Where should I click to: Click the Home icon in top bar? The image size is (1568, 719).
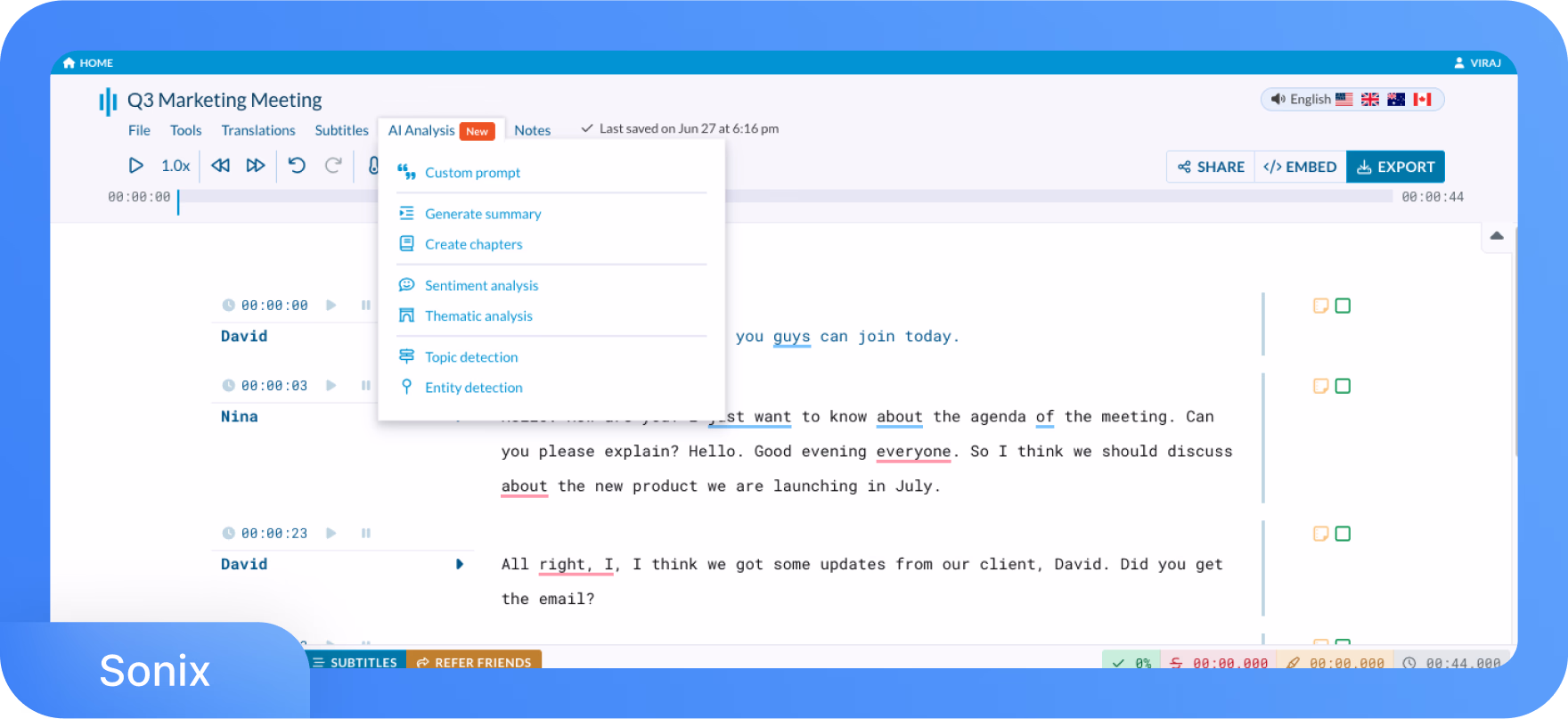(69, 62)
